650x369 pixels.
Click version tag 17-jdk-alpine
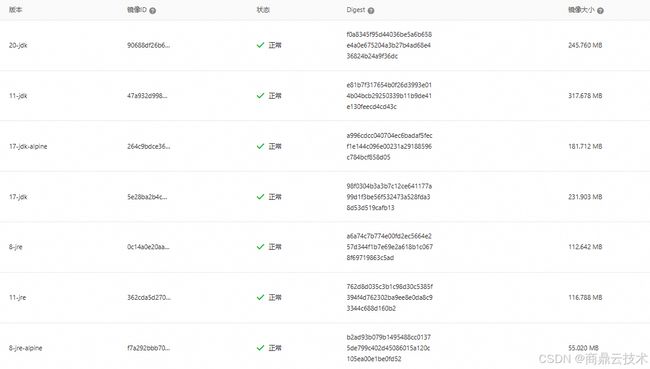point(28,146)
